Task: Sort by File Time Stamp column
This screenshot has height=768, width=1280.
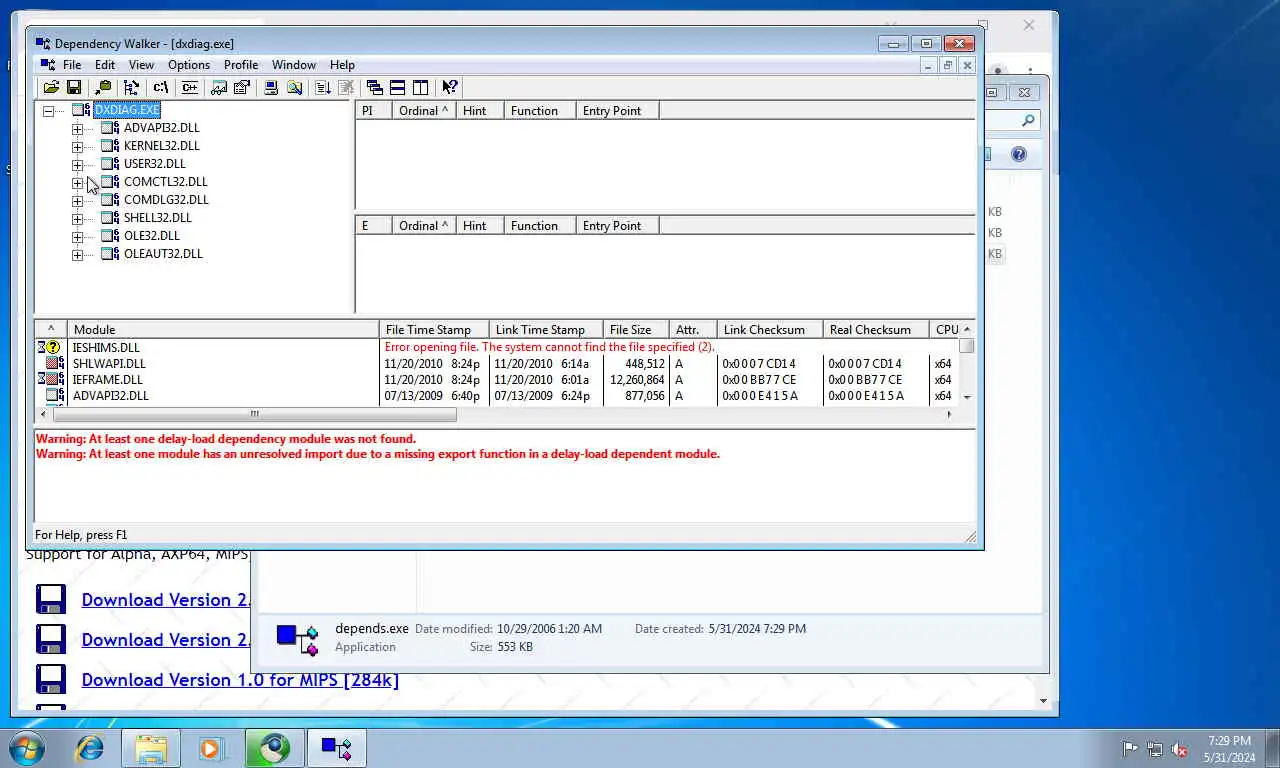Action: coord(434,329)
